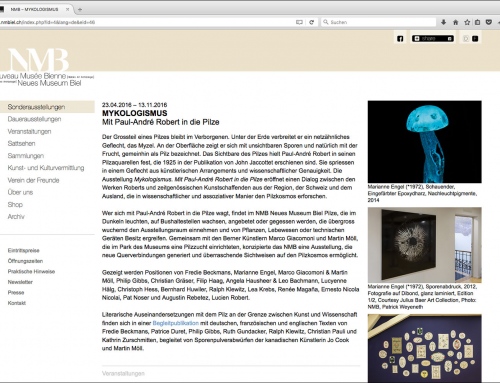500x383 pixels.
Task: Open the Newsletter link
Action: click(x=20, y=282)
